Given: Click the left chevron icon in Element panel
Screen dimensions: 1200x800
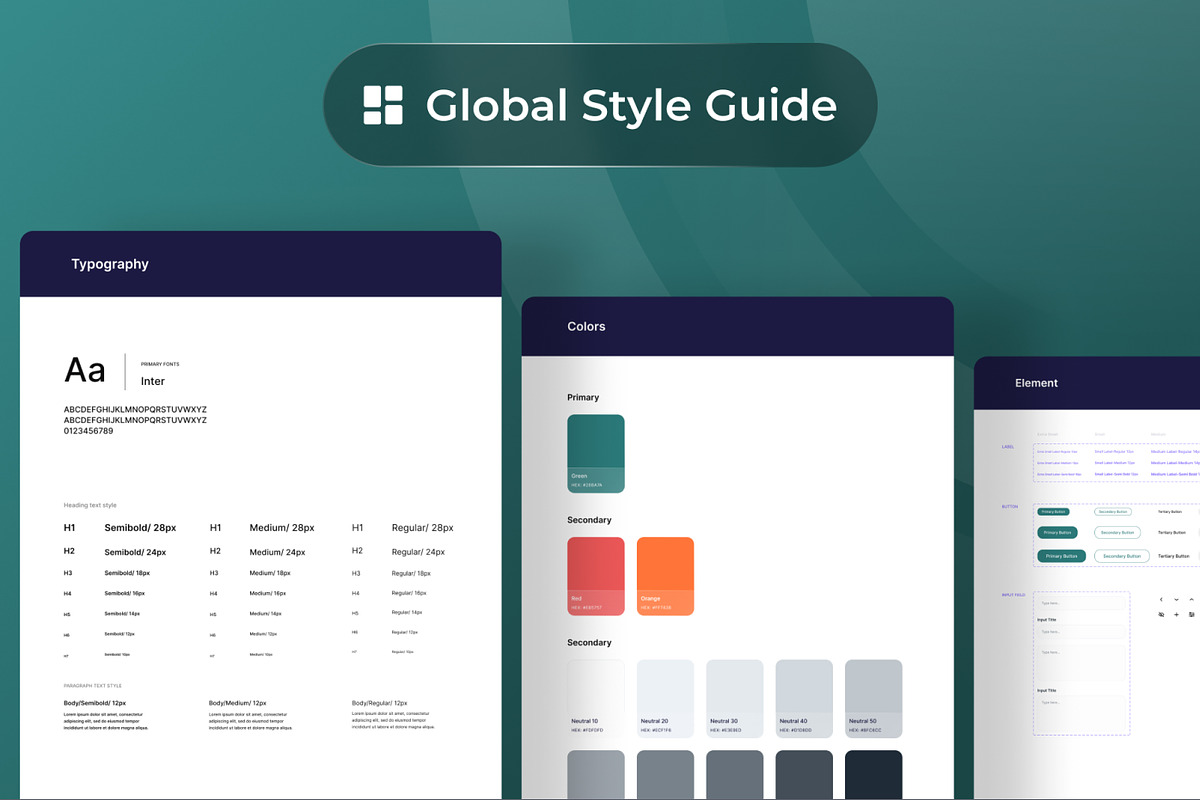Looking at the screenshot, I should 1161,599.
